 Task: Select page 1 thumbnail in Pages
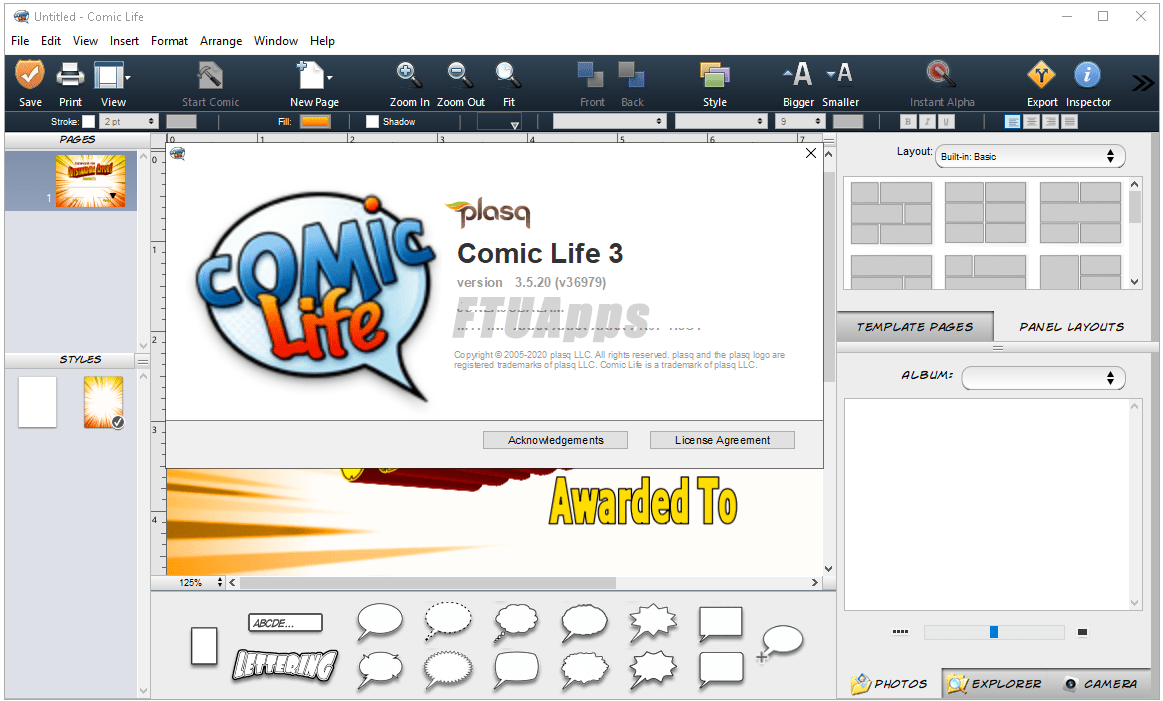point(90,181)
